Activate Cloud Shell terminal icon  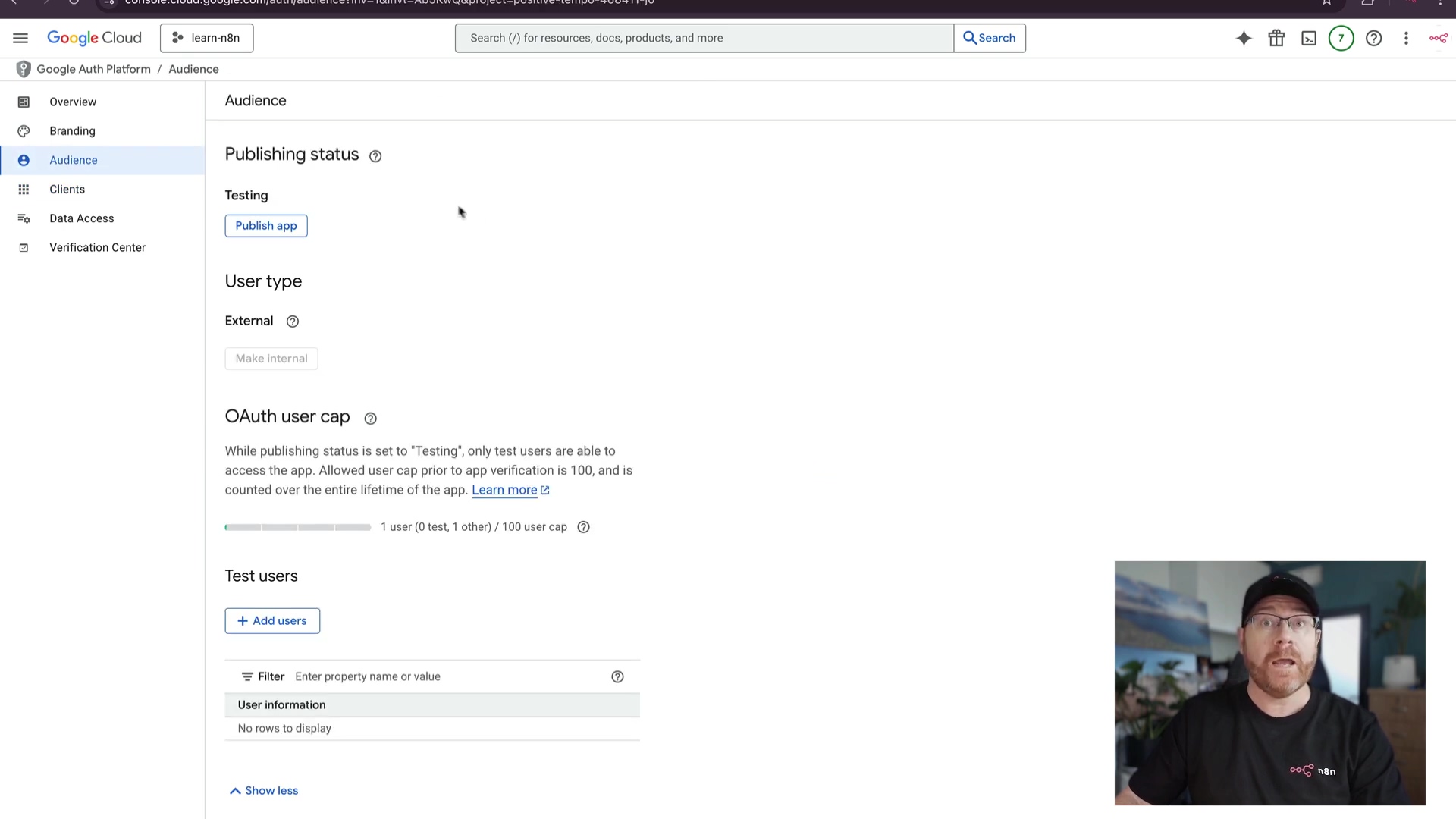[1309, 38]
